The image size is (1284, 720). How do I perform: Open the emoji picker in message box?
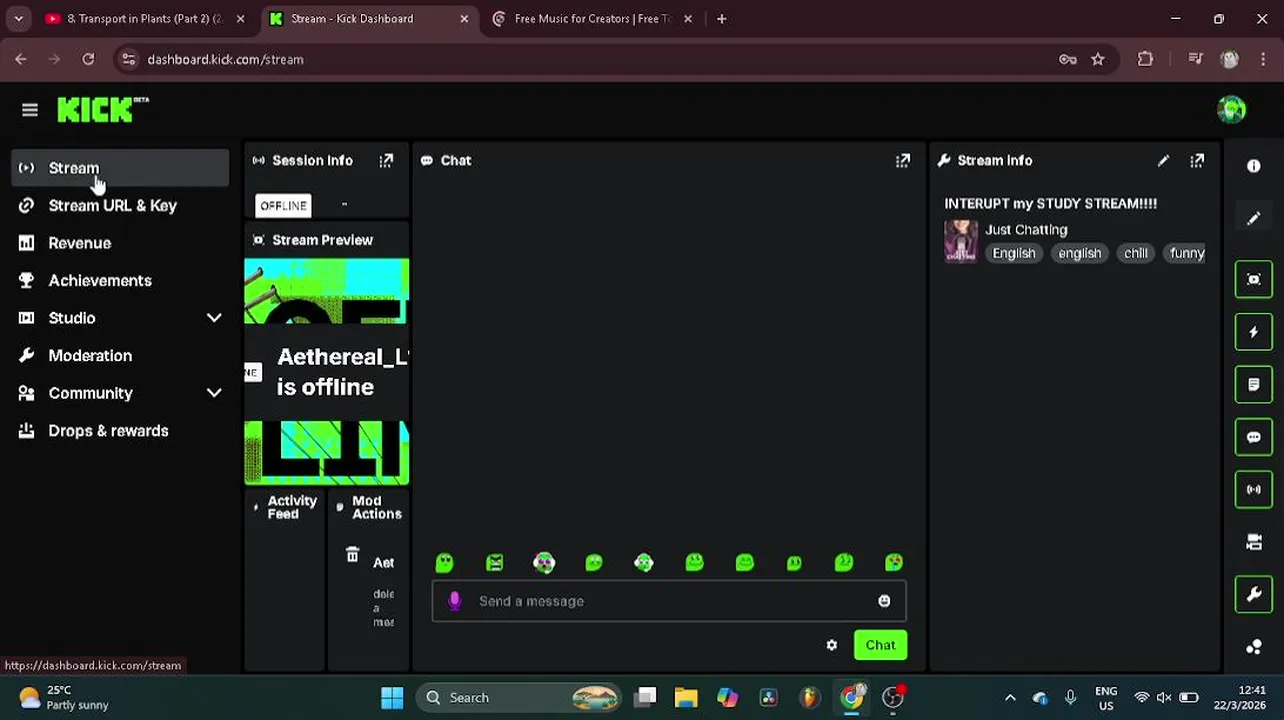pos(884,601)
